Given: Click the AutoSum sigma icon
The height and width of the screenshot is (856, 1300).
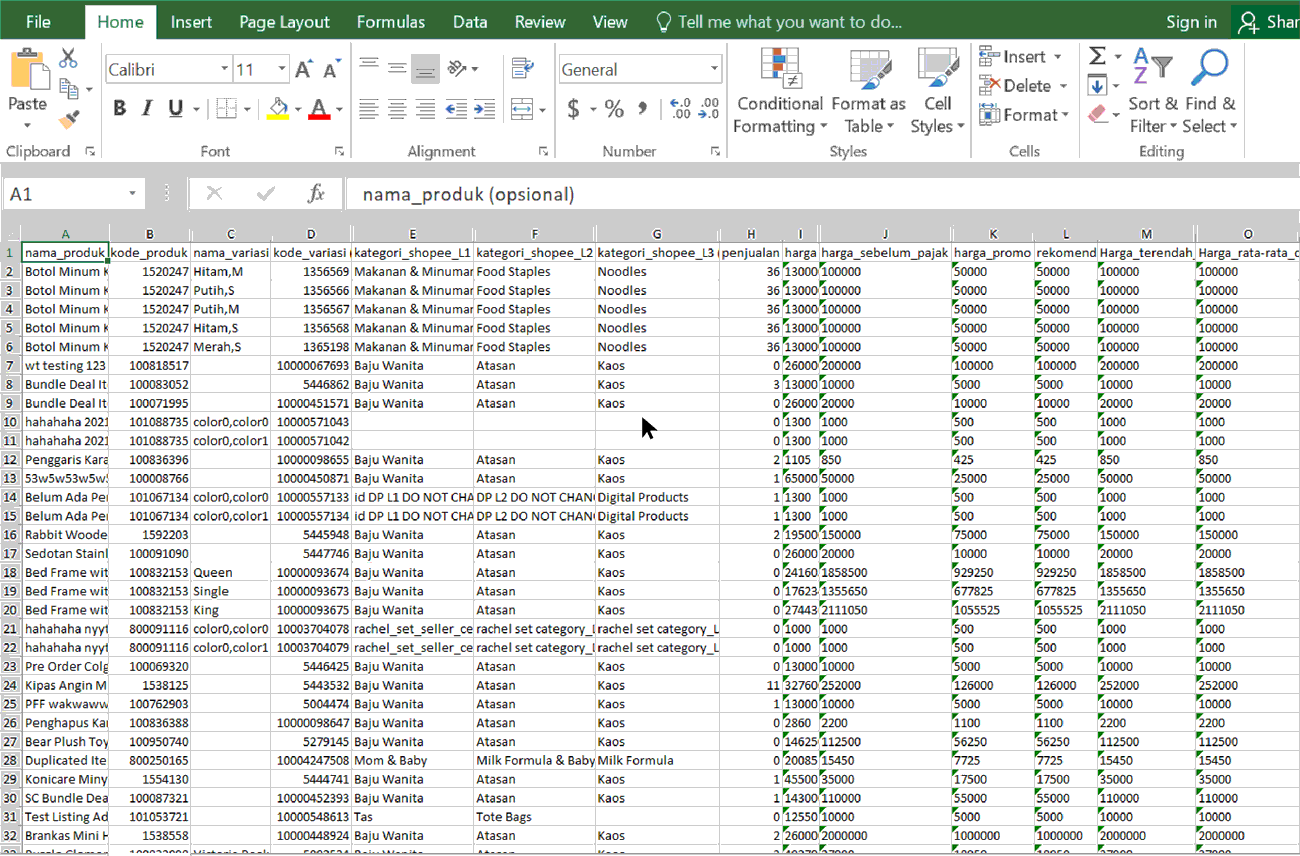Looking at the screenshot, I should click(x=1097, y=57).
